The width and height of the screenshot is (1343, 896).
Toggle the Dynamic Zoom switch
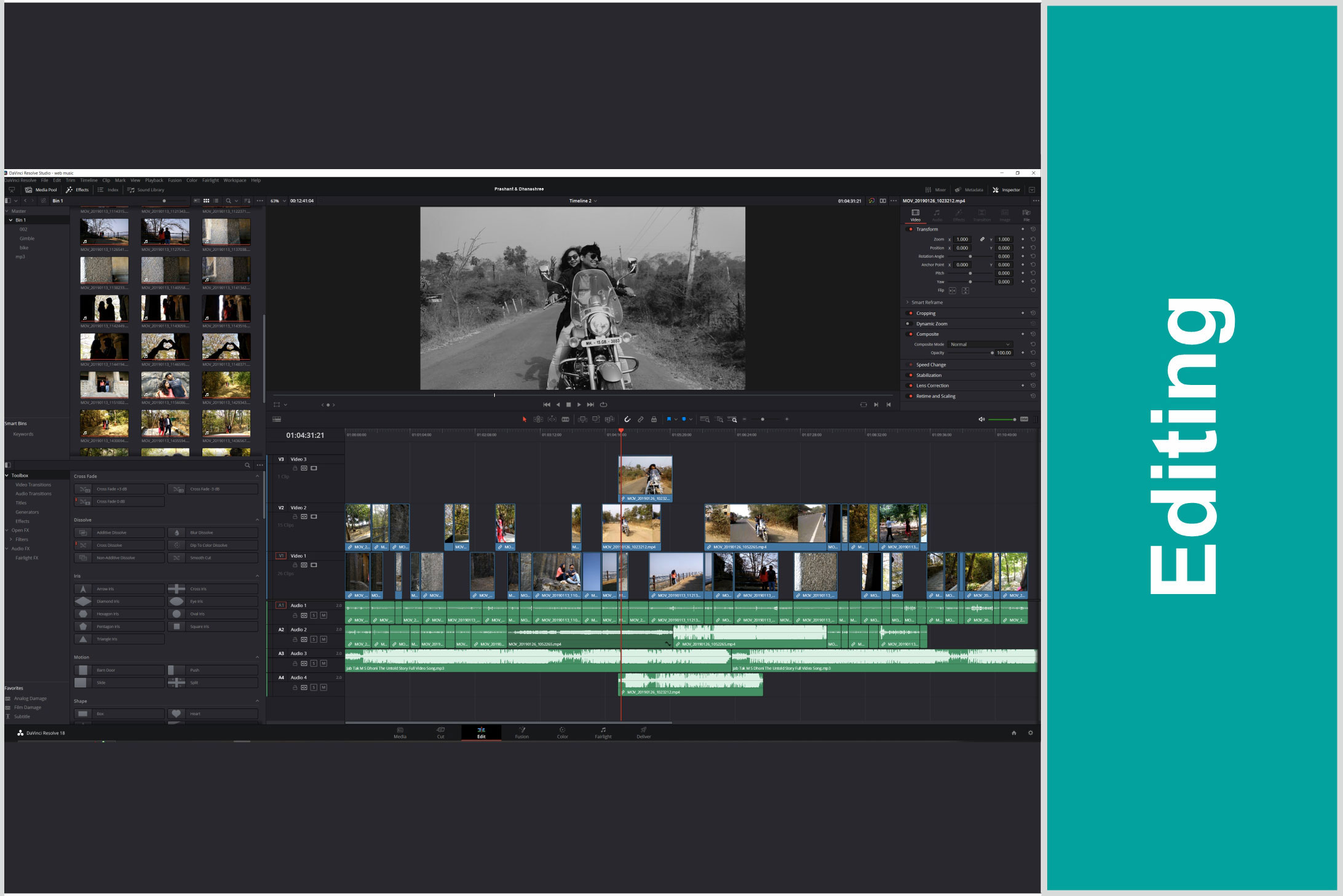[908, 324]
